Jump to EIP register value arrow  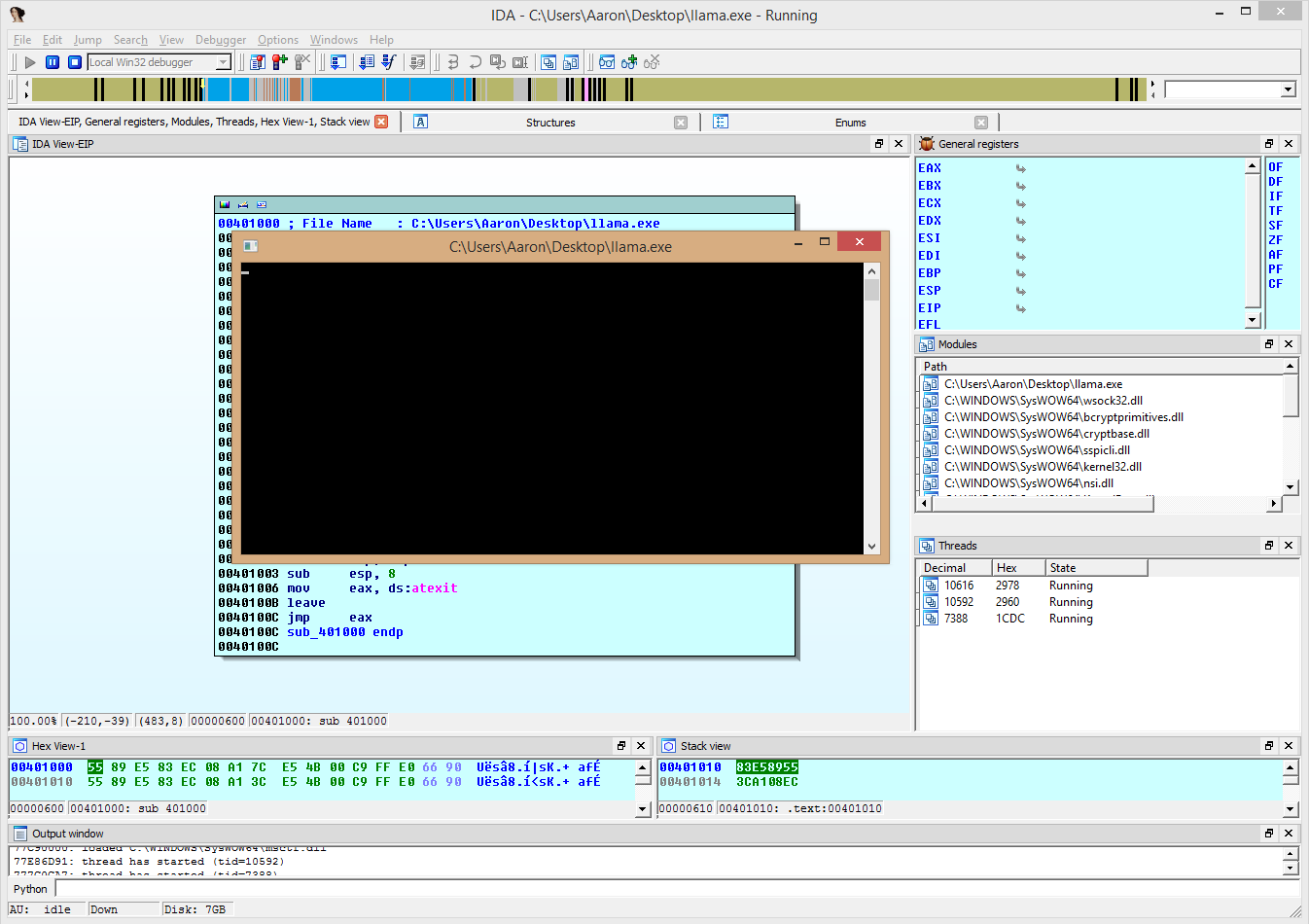point(1021,308)
